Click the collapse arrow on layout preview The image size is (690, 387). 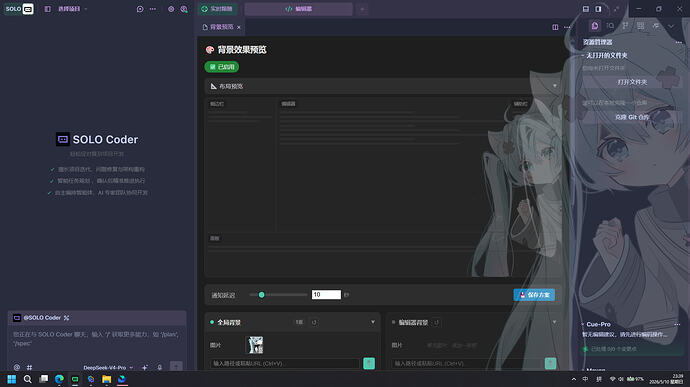point(554,86)
